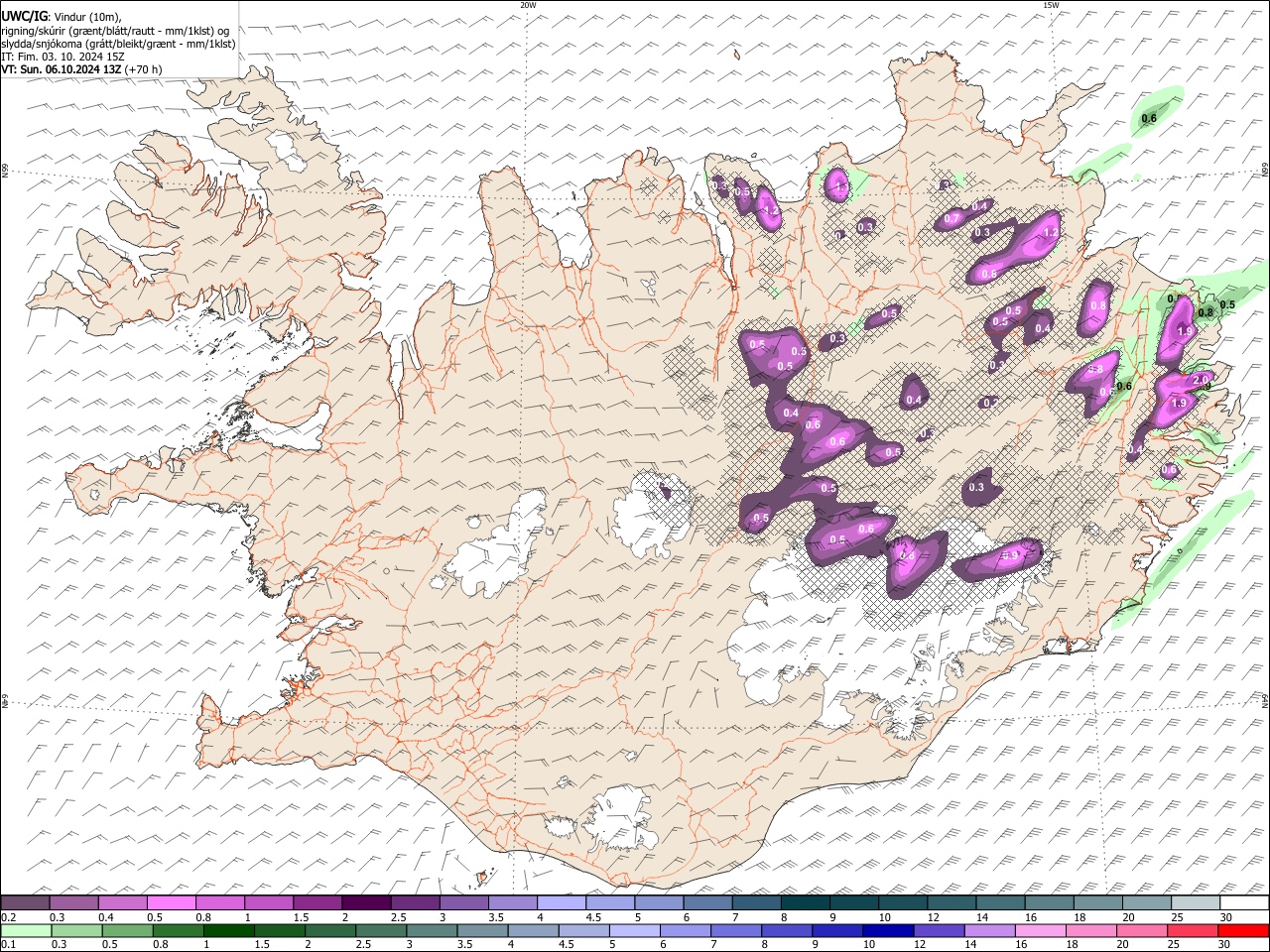Viewport: 1270px width, 952px height.
Task: Select the 'IT: Fim. 03. 10. 2024 15Z' line
Action: 63,57
